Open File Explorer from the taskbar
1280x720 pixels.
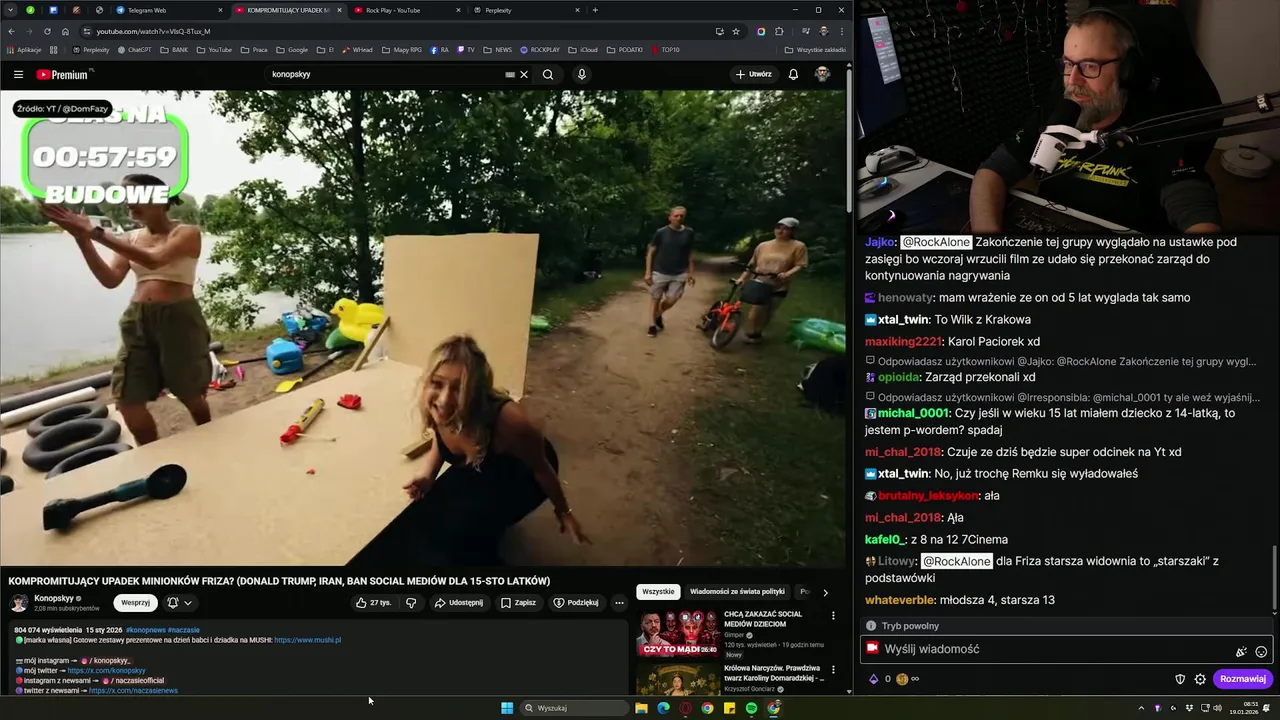[641, 708]
